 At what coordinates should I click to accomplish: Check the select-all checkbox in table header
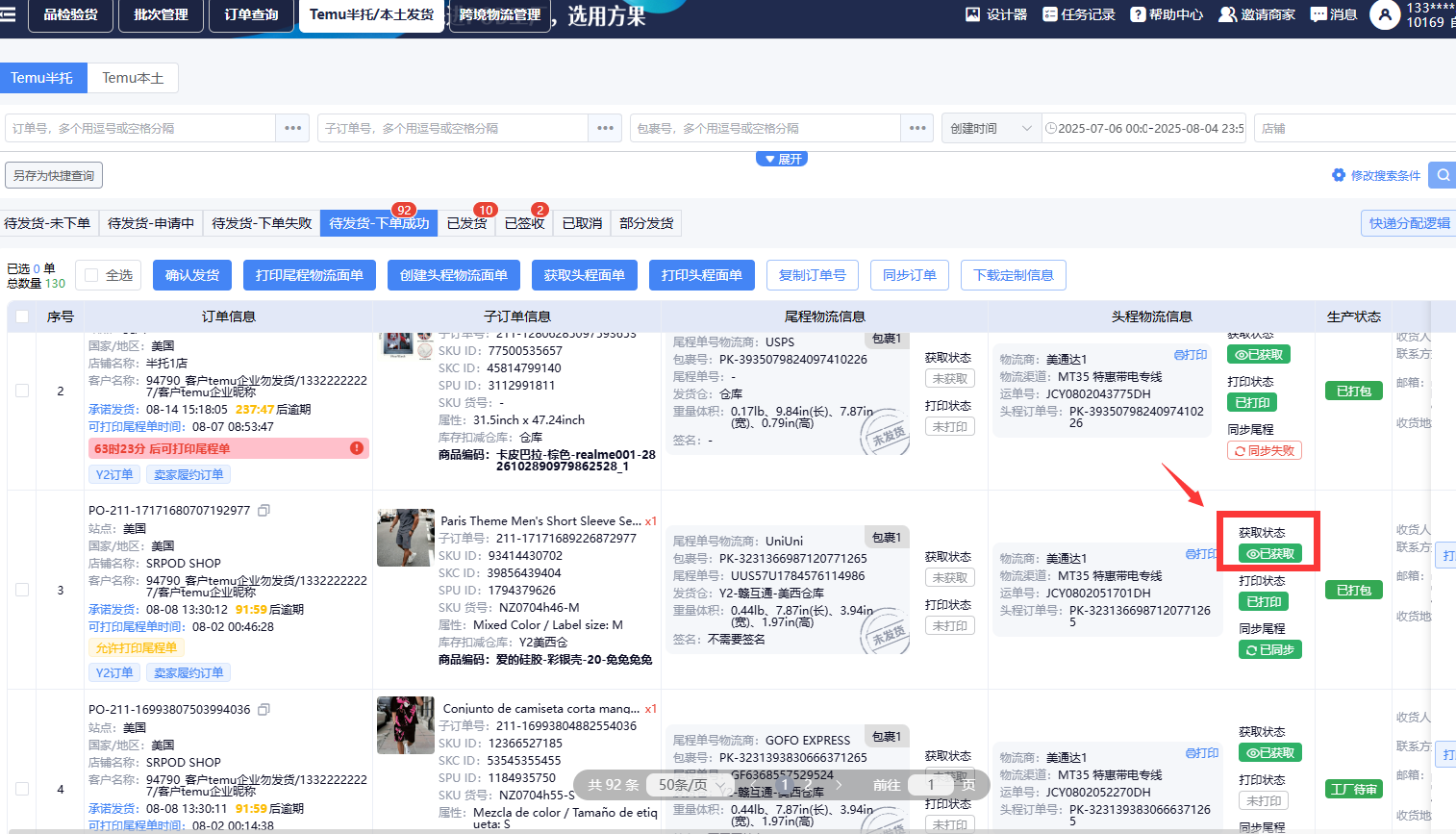pos(23,316)
